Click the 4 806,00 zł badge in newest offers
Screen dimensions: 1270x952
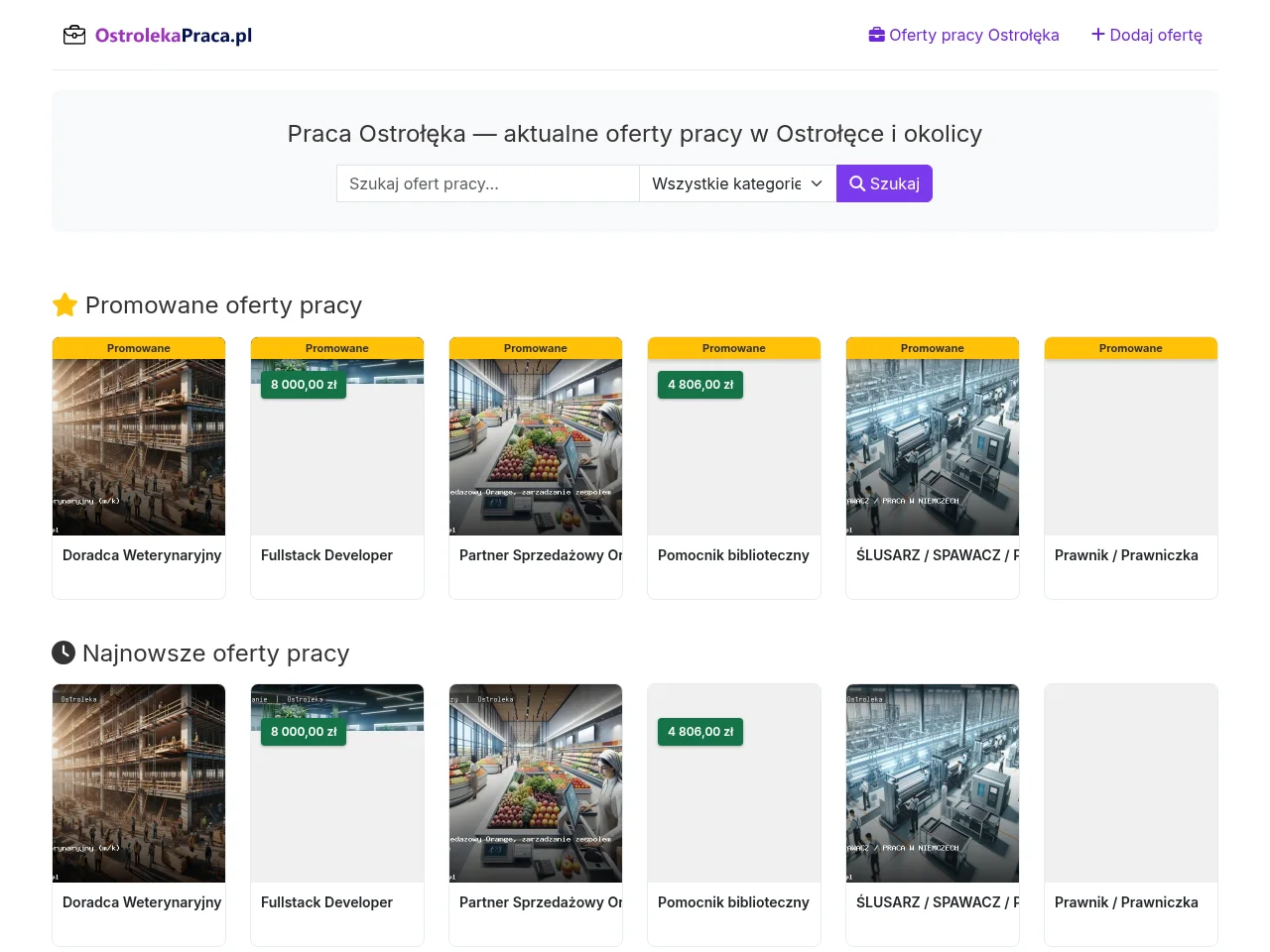click(x=700, y=732)
